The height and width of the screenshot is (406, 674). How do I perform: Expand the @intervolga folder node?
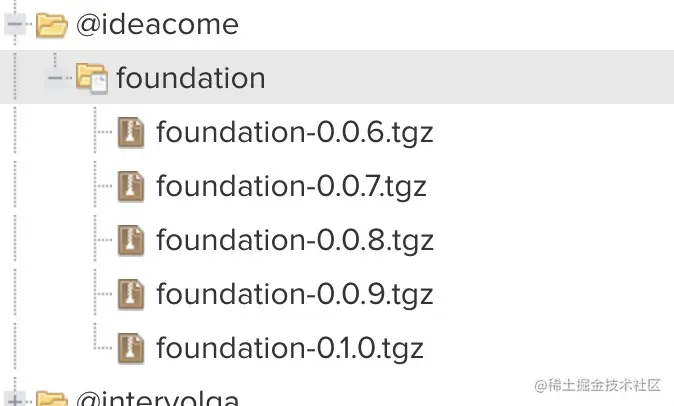14,400
